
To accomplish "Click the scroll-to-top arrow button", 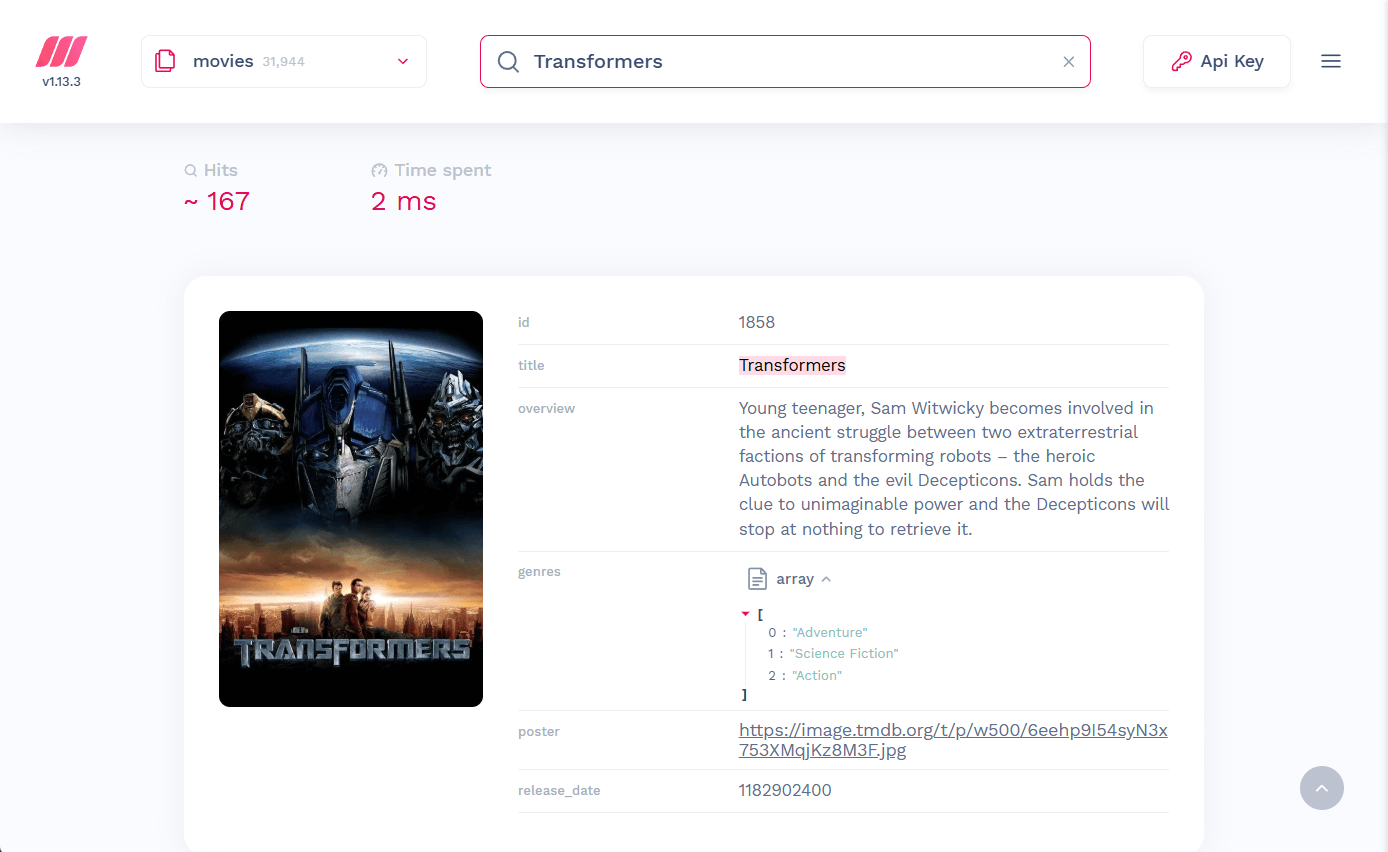I will coord(1321,788).
